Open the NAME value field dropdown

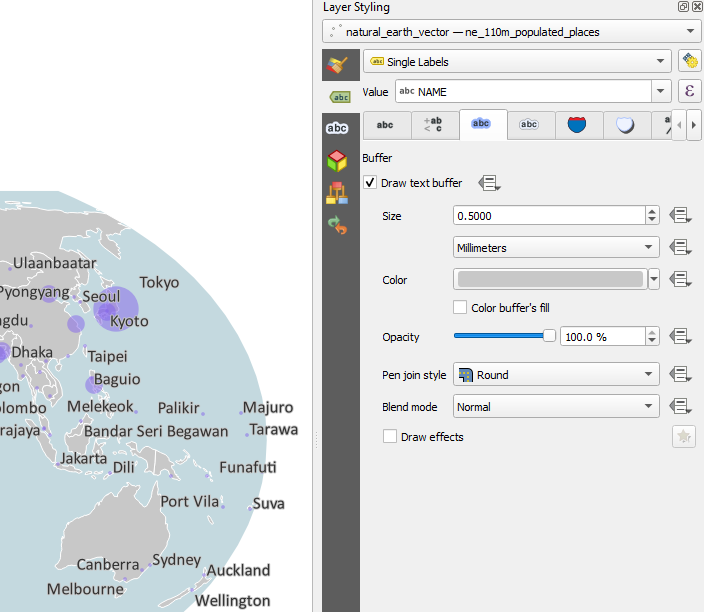coord(660,92)
